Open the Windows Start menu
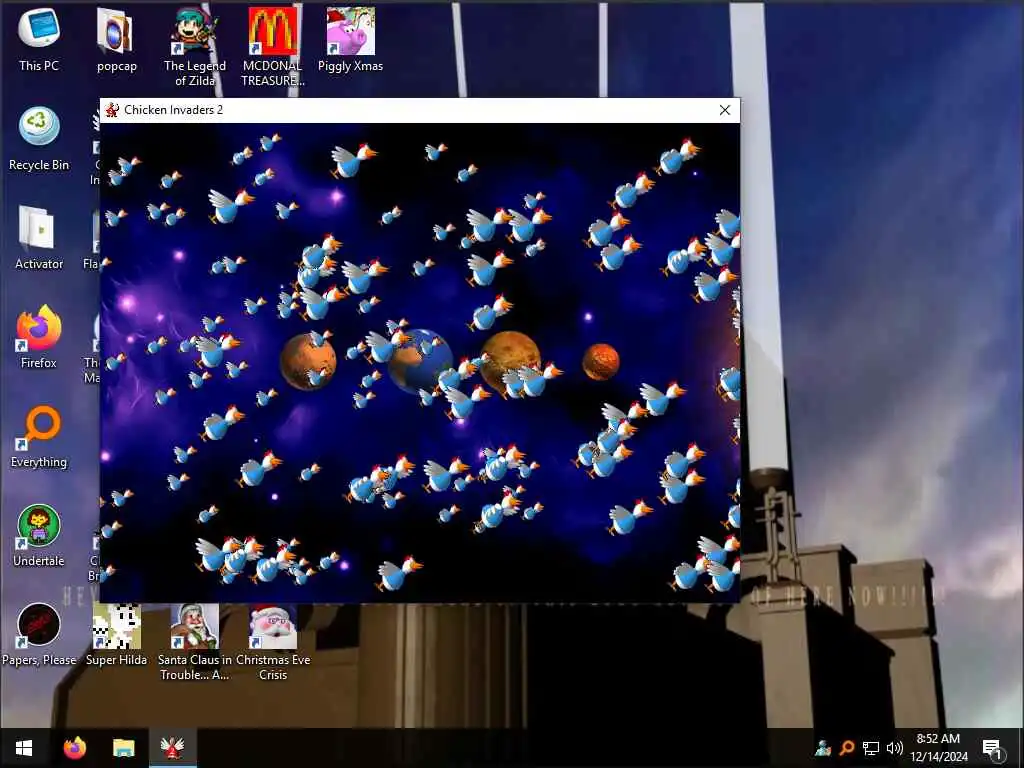This screenshot has height=768, width=1024. point(24,748)
